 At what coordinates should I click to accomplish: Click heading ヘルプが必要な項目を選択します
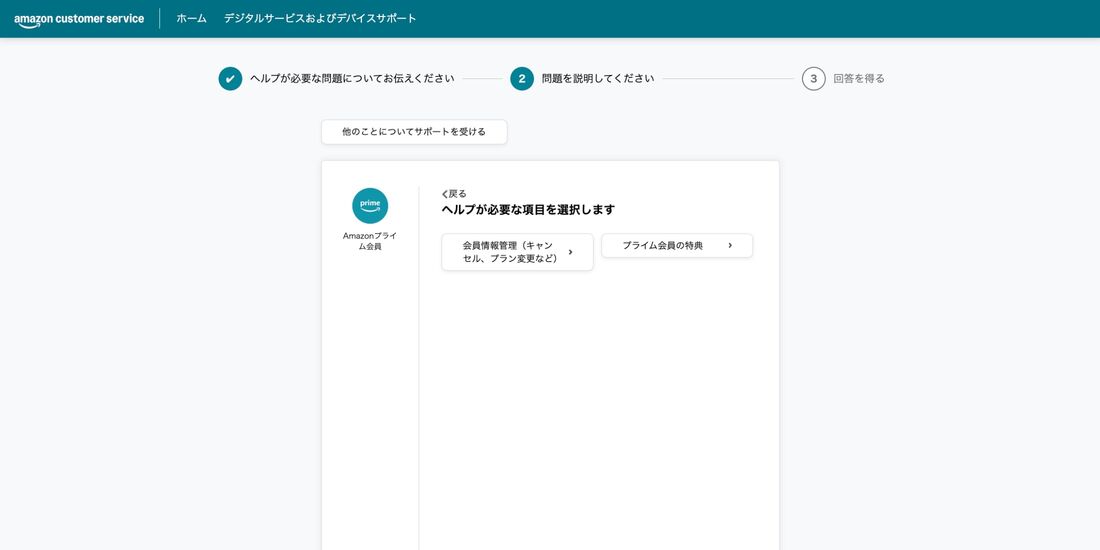pos(528,210)
